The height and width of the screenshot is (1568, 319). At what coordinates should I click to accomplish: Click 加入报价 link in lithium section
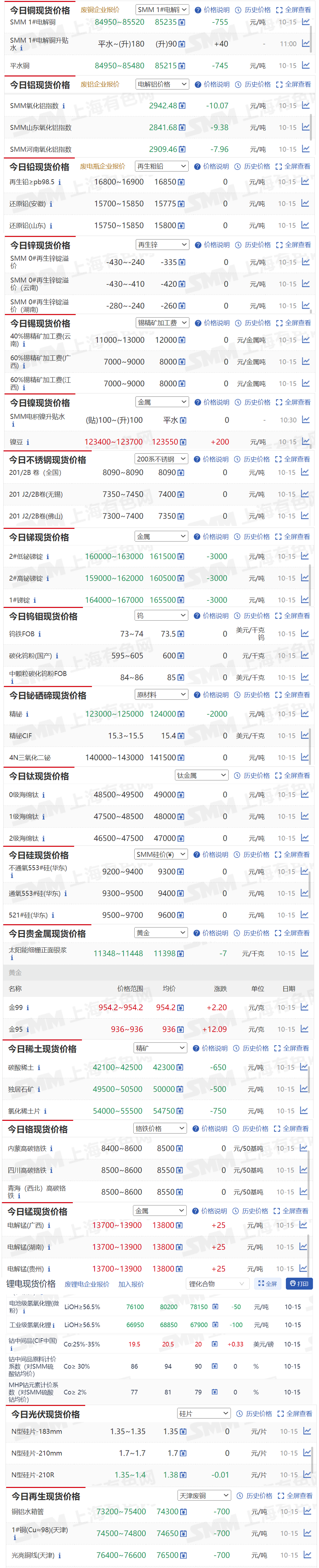(131, 1284)
